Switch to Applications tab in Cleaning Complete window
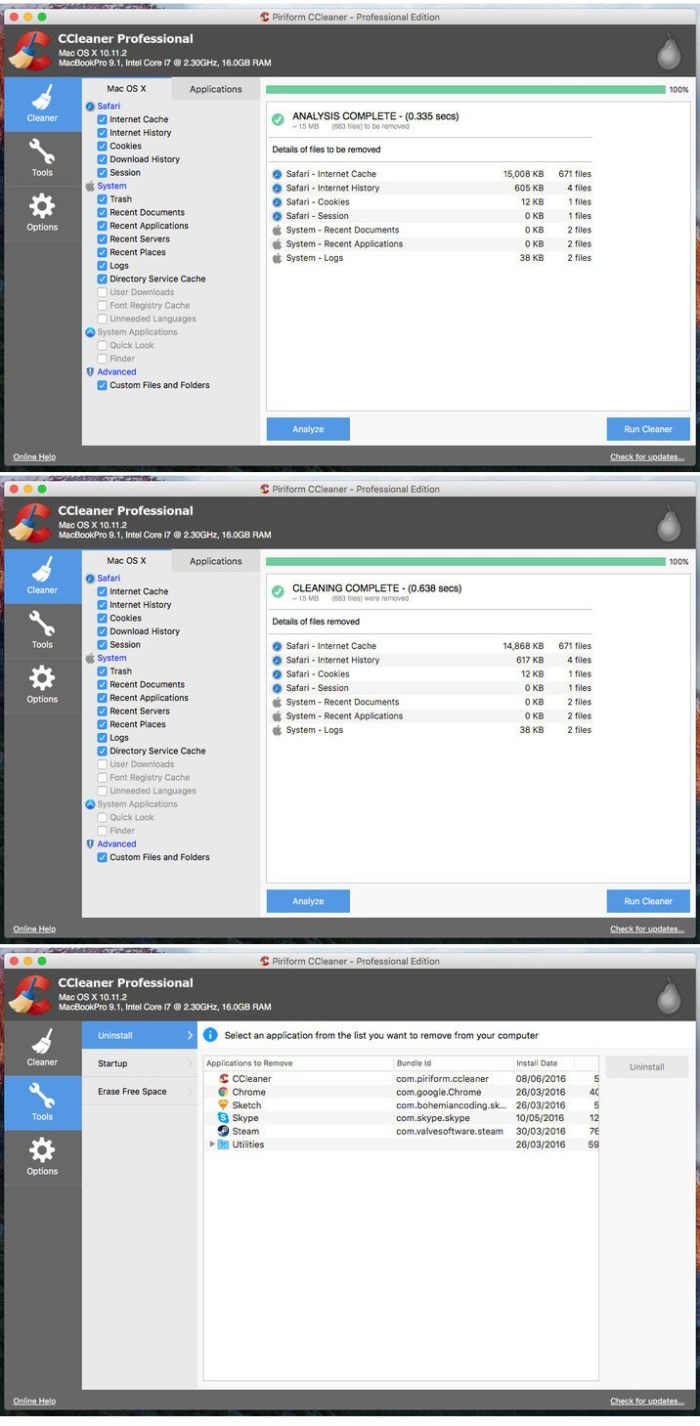 216,561
